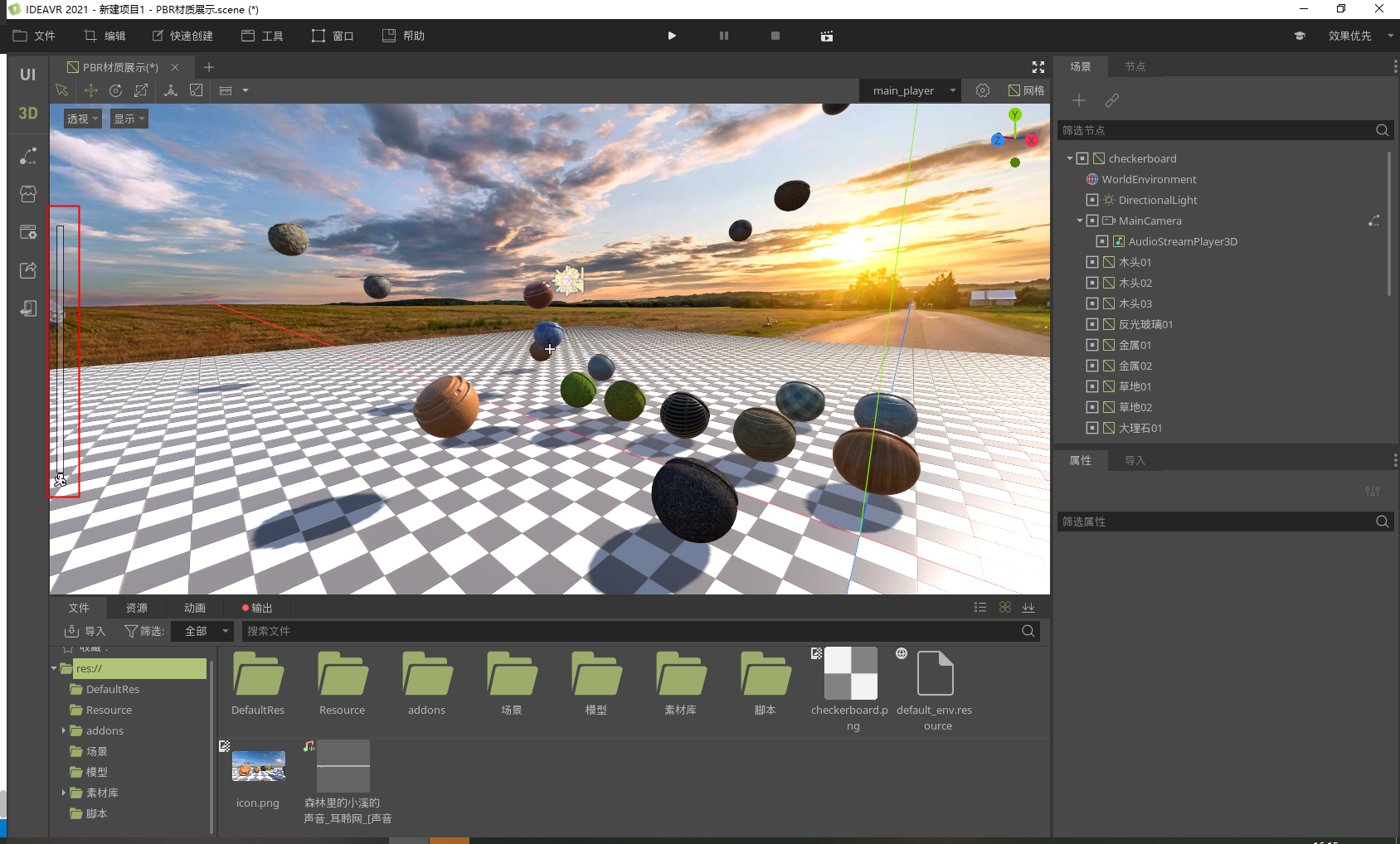Collapse the MainCamera node
This screenshot has width=1400, height=844.
(1080, 221)
